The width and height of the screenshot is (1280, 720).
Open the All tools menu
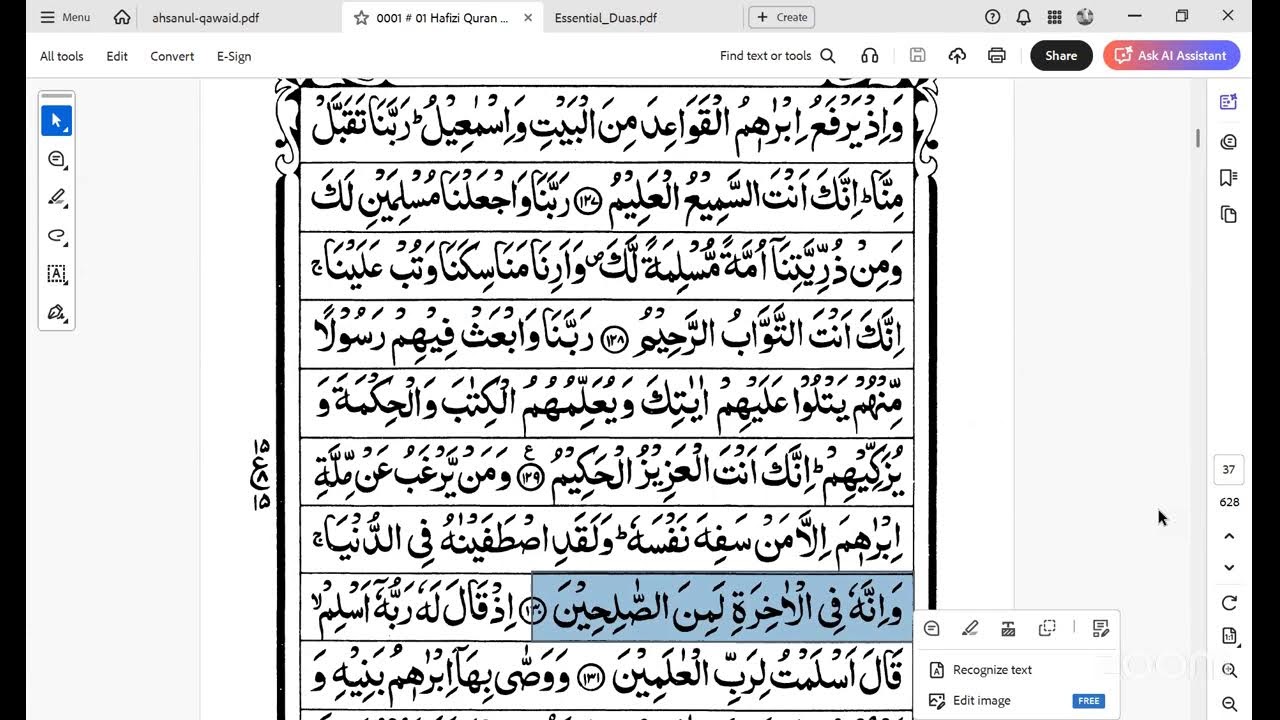pos(62,56)
